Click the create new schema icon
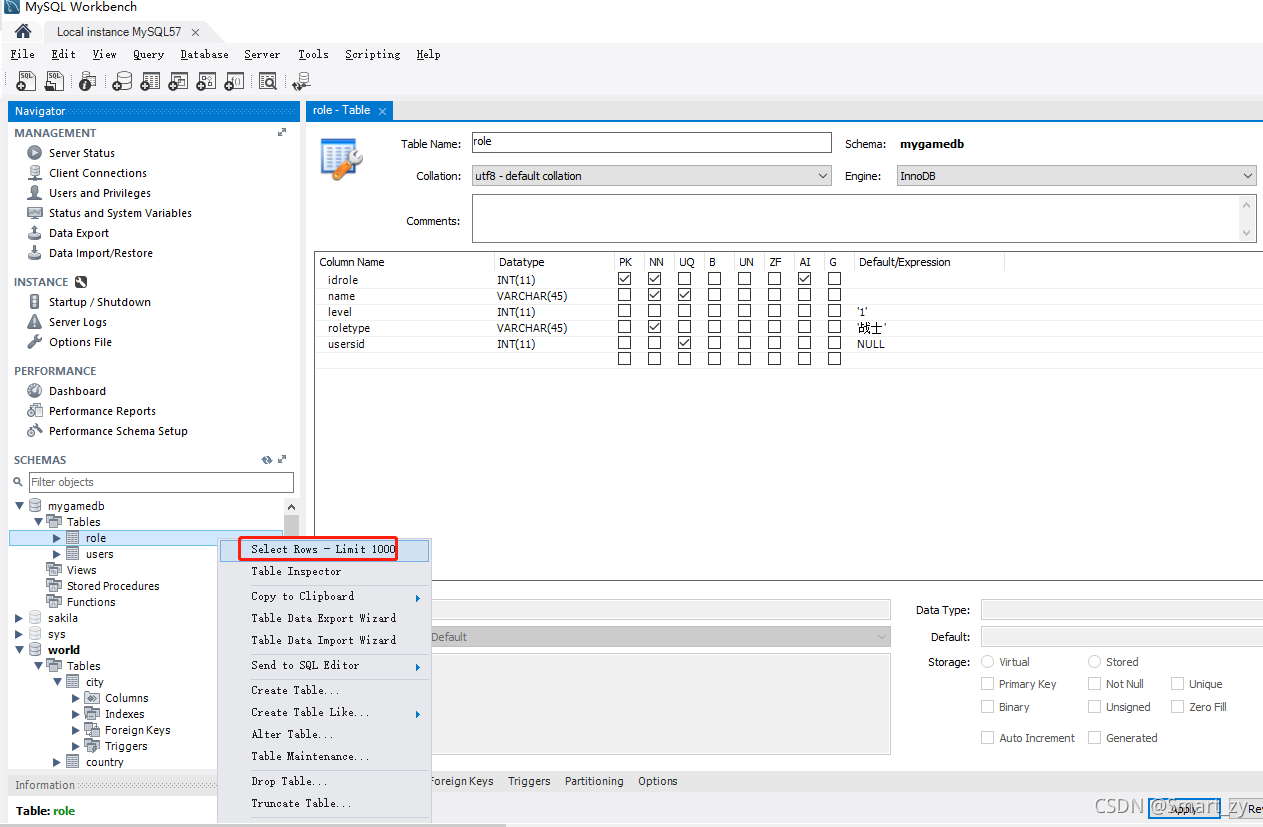 tap(122, 81)
